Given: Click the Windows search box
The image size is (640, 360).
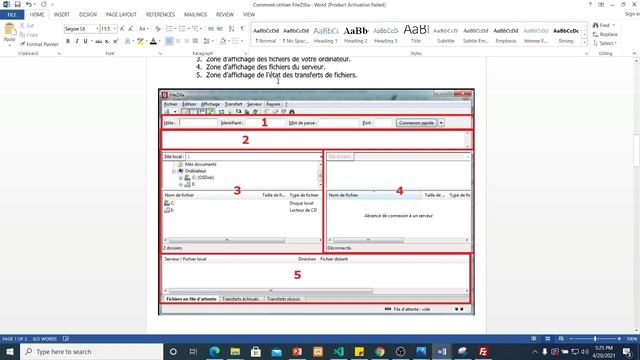Looking at the screenshot, I should [91, 351].
